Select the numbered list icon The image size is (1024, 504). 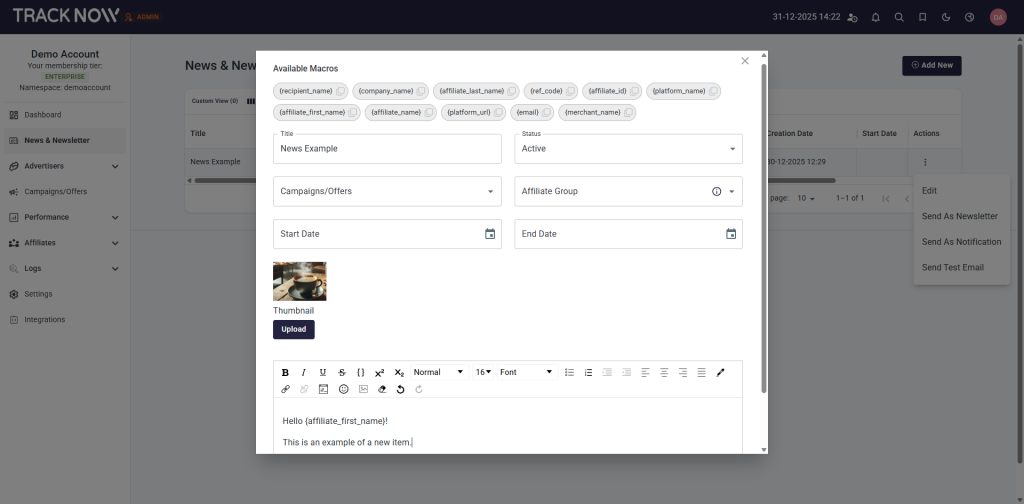click(588, 372)
